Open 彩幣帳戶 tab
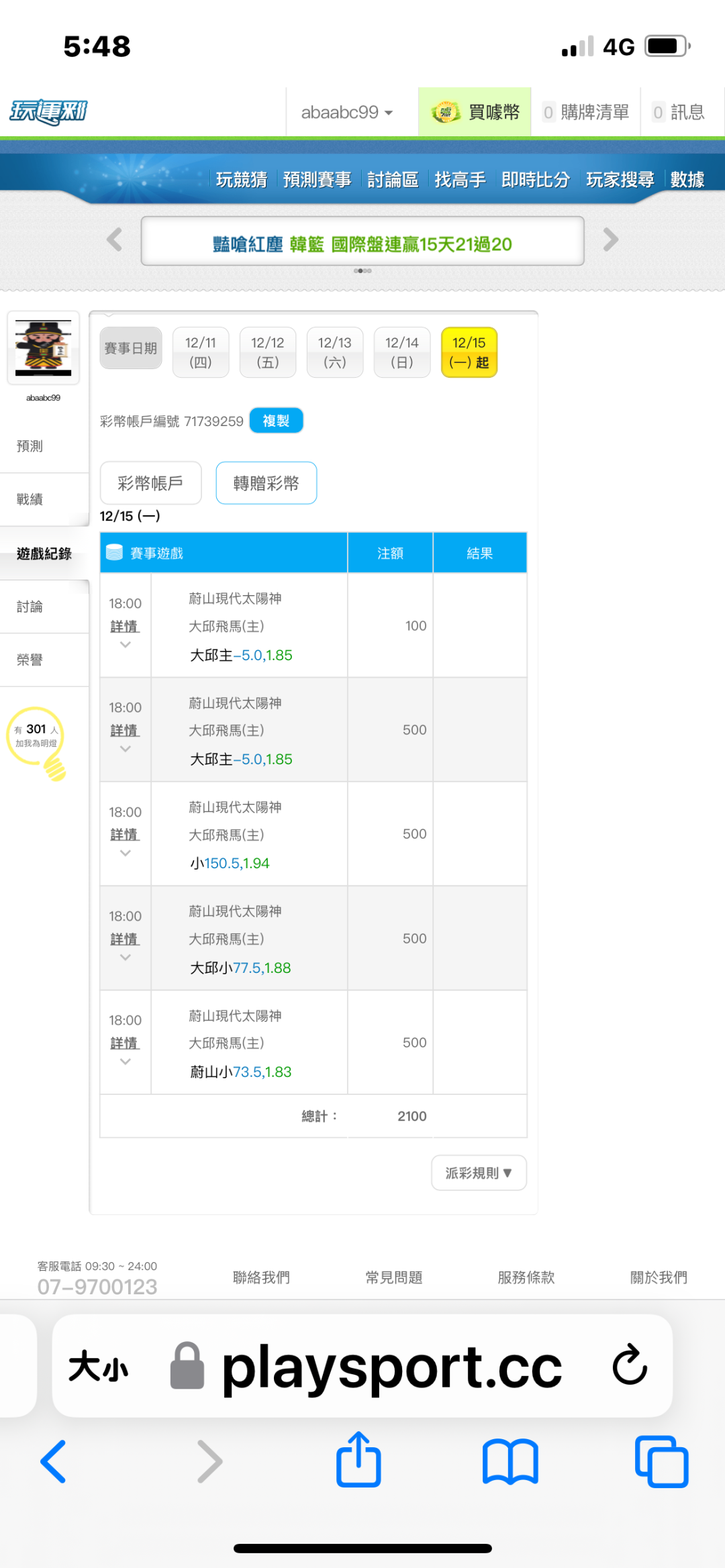Screen dimensions: 725x1568 150,483
